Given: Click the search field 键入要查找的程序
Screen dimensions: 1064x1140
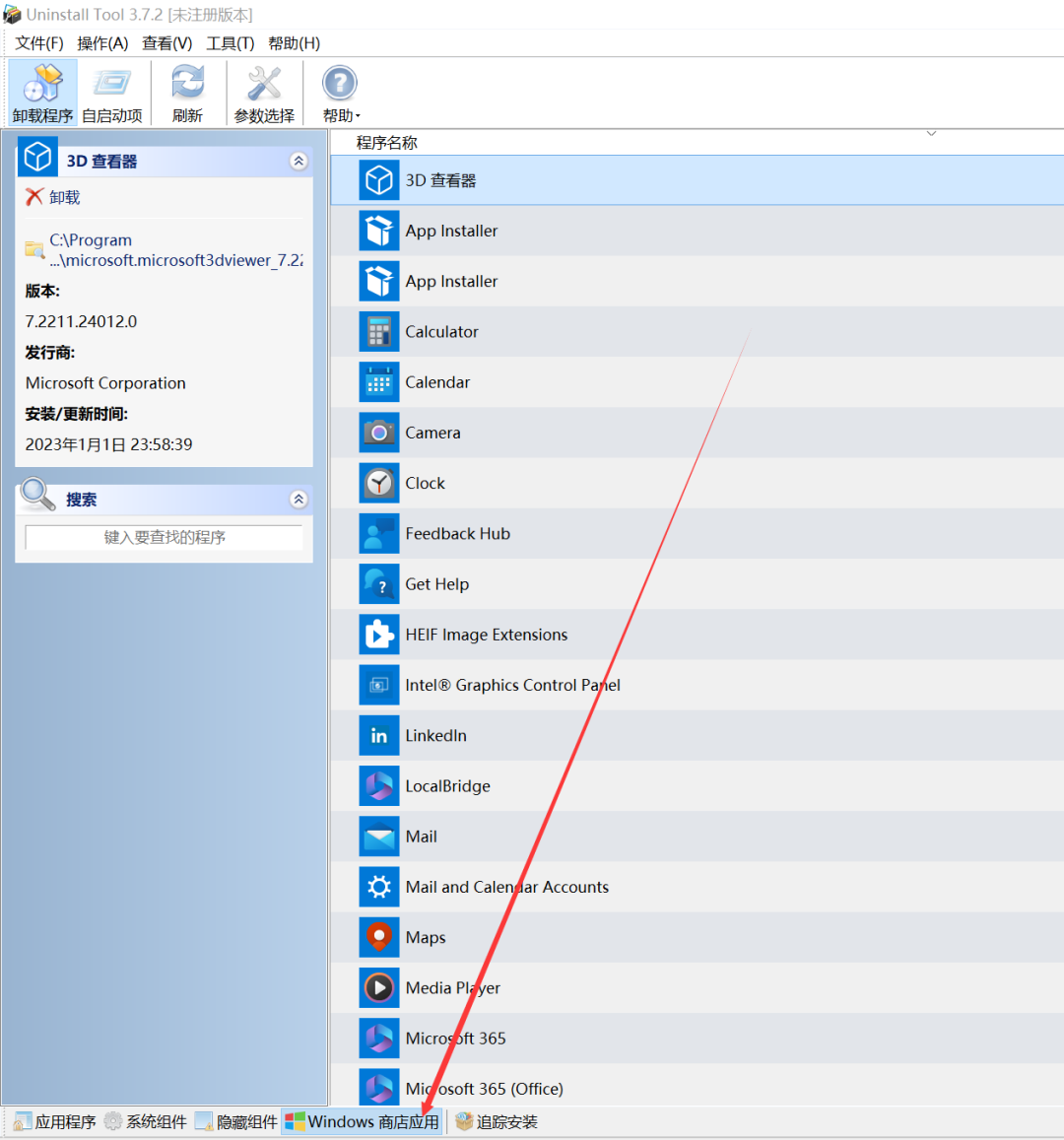Looking at the screenshot, I should pyautogui.click(x=165, y=537).
